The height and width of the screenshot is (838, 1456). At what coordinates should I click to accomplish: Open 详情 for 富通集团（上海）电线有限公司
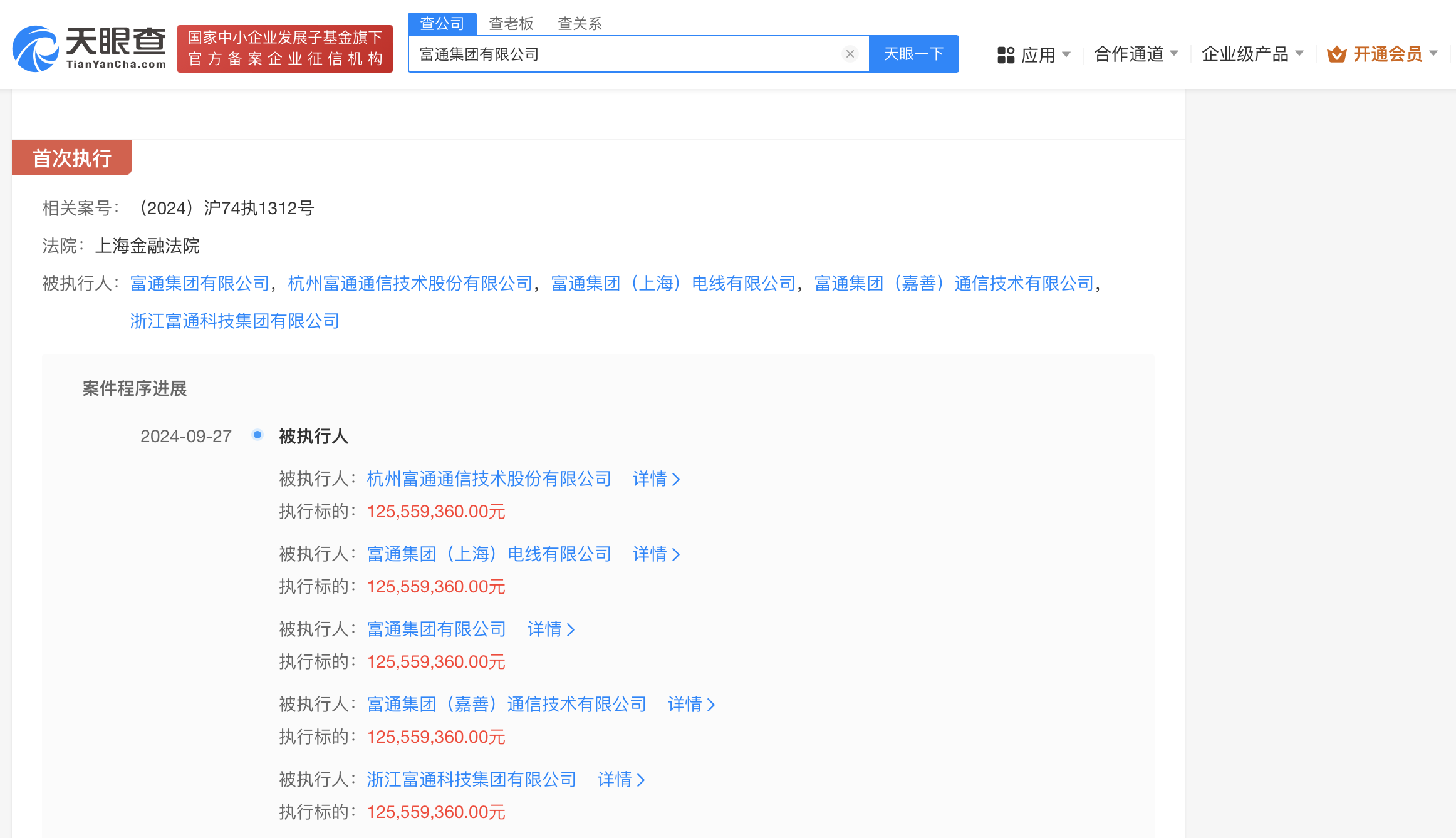click(x=656, y=554)
